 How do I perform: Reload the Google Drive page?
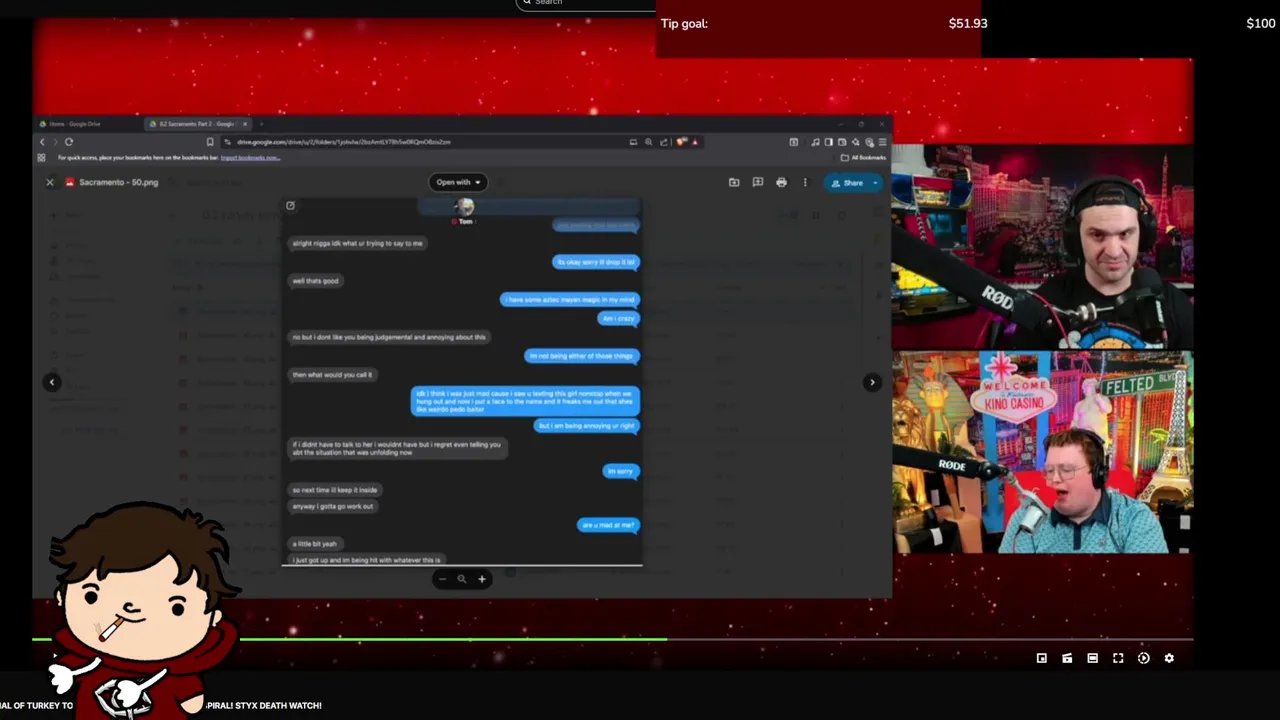(69, 142)
